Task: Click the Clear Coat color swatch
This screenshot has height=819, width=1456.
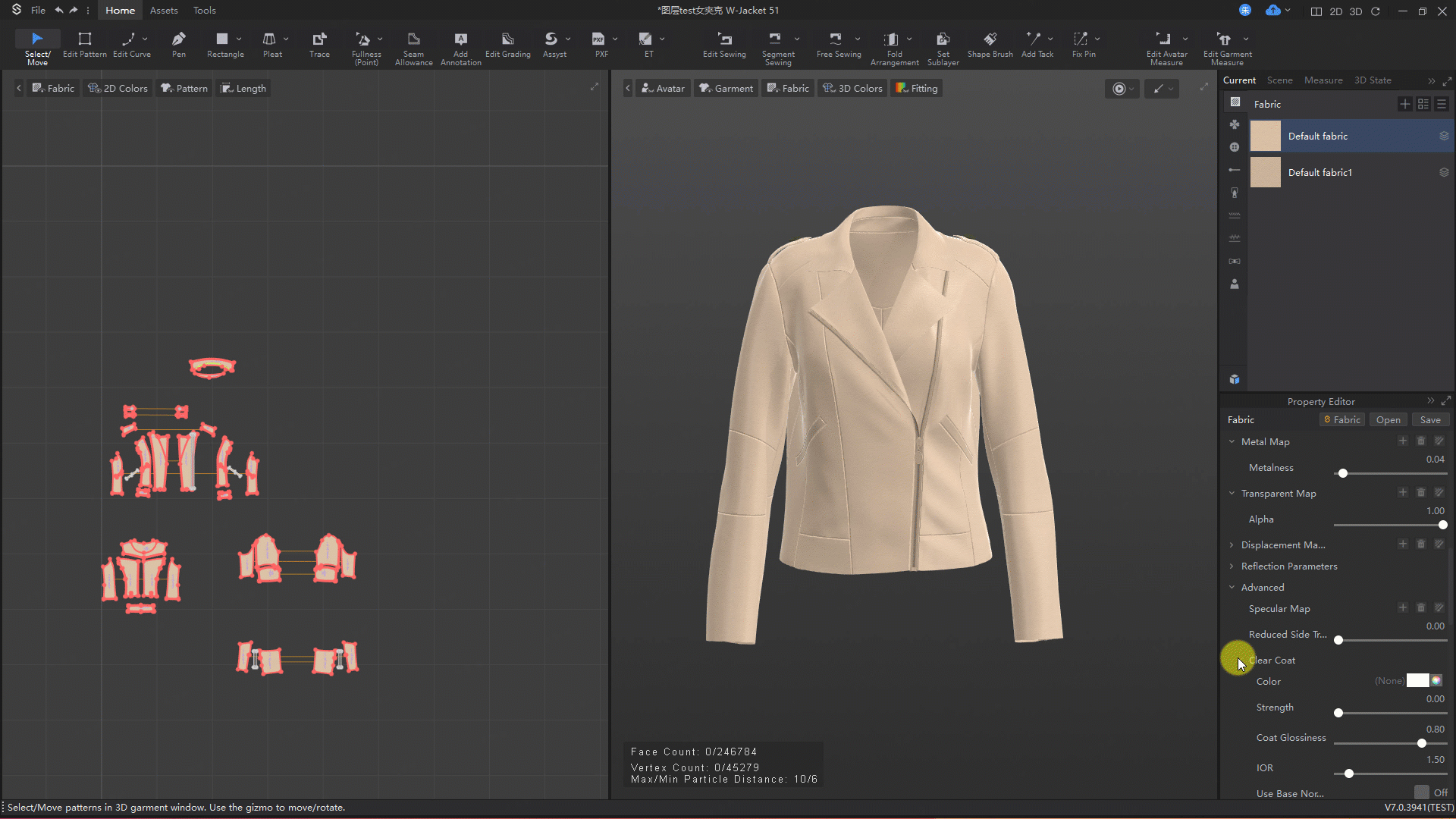Action: pos(1417,680)
